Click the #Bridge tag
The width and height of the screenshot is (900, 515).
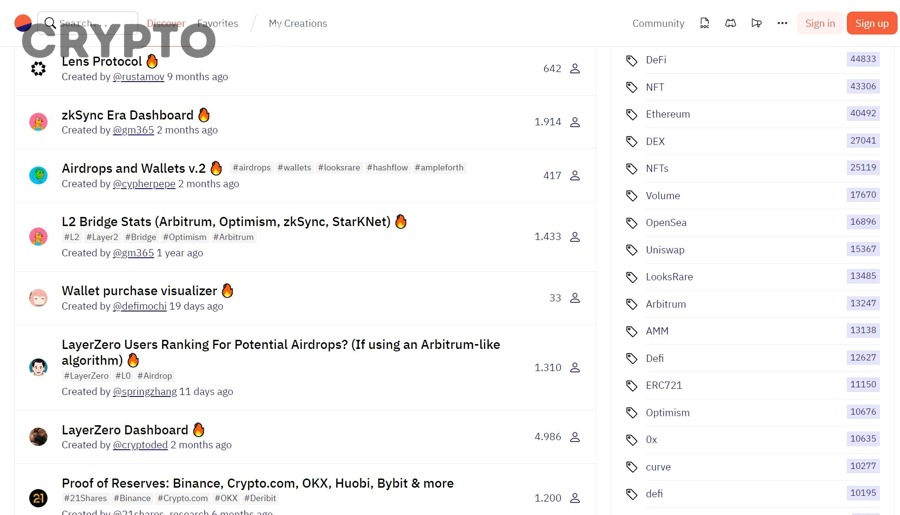(141, 237)
